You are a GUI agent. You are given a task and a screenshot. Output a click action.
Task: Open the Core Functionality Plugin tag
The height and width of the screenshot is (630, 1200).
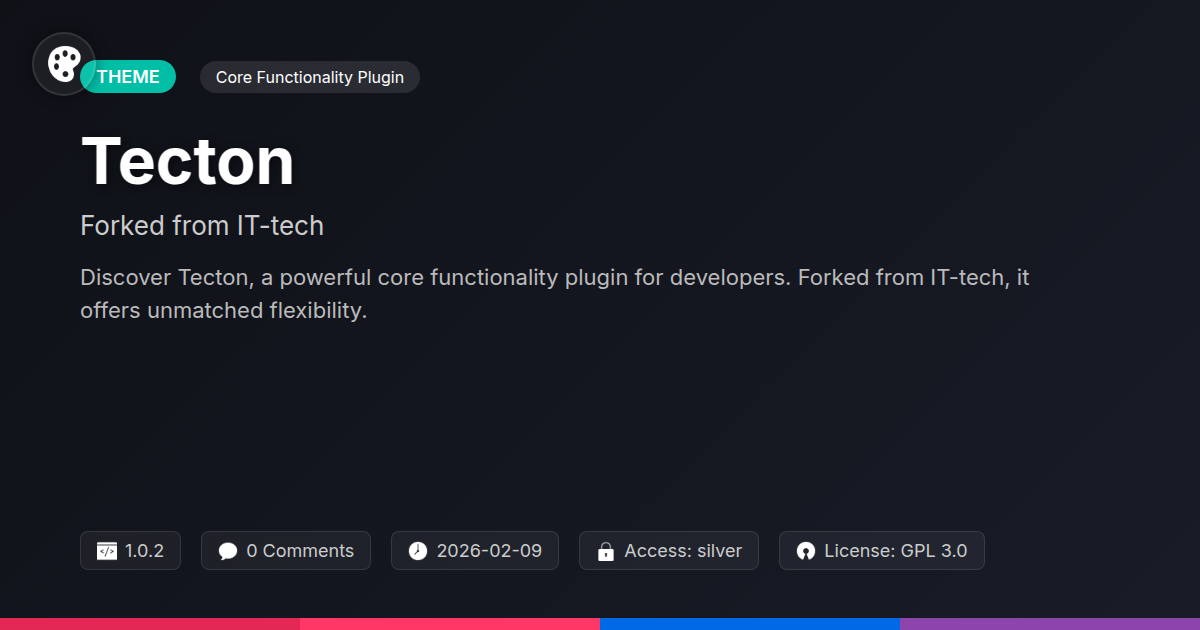click(309, 77)
